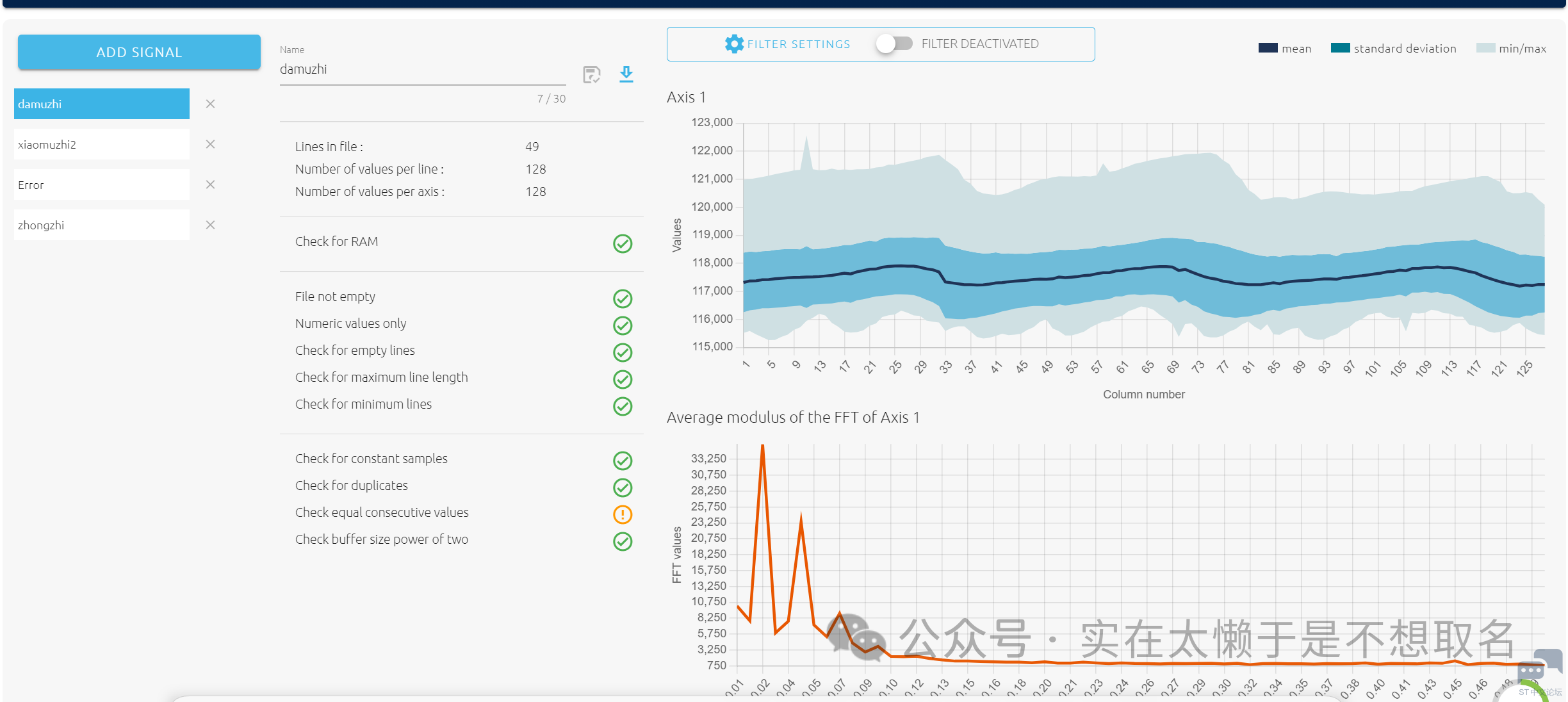Remove the Error signal with its X
Screen dimensions: 1568x702
[210, 184]
